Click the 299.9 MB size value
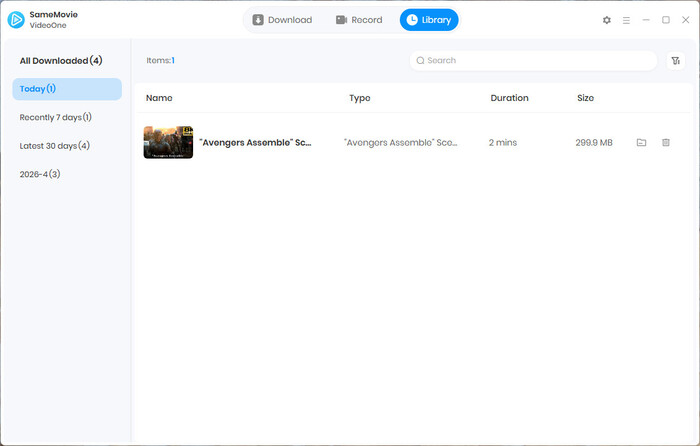This screenshot has height=446, width=700. (594, 143)
